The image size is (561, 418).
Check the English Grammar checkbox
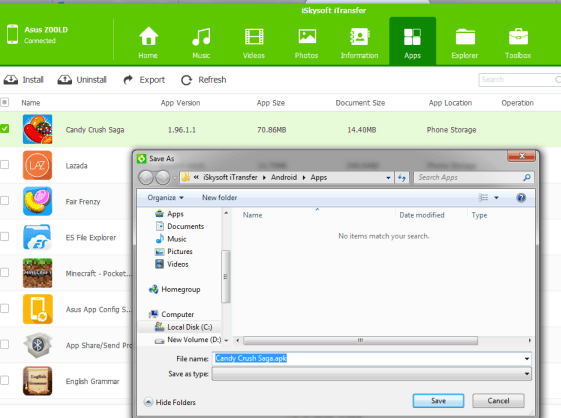5,380
